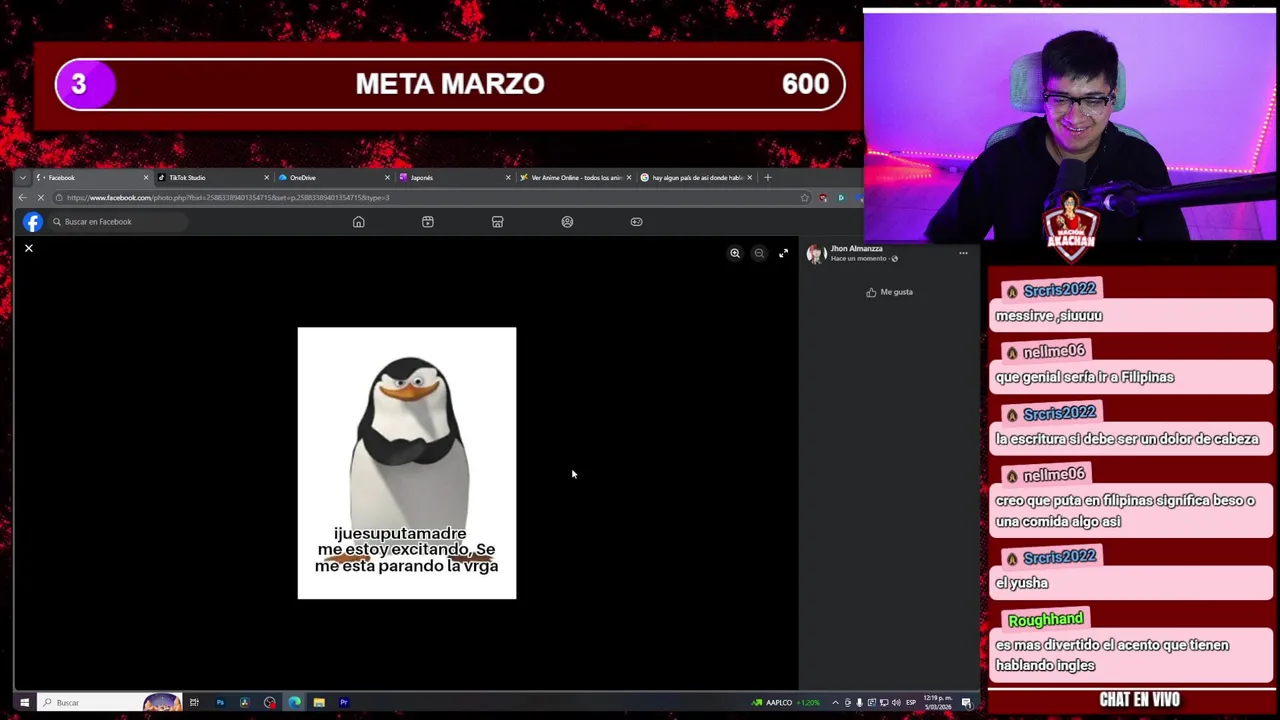The image size is (1280, 720).
Task: Open Microsoft Edge from taskbar
Action: coord(294,703)
